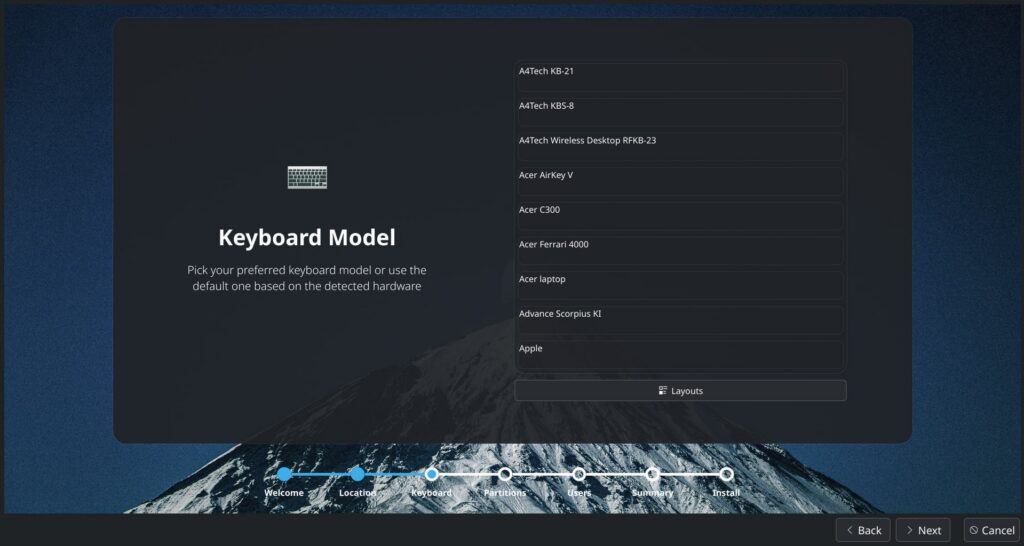Choose A4Tech Wireless Desktop RFKB-23

[x=680, y=147]
